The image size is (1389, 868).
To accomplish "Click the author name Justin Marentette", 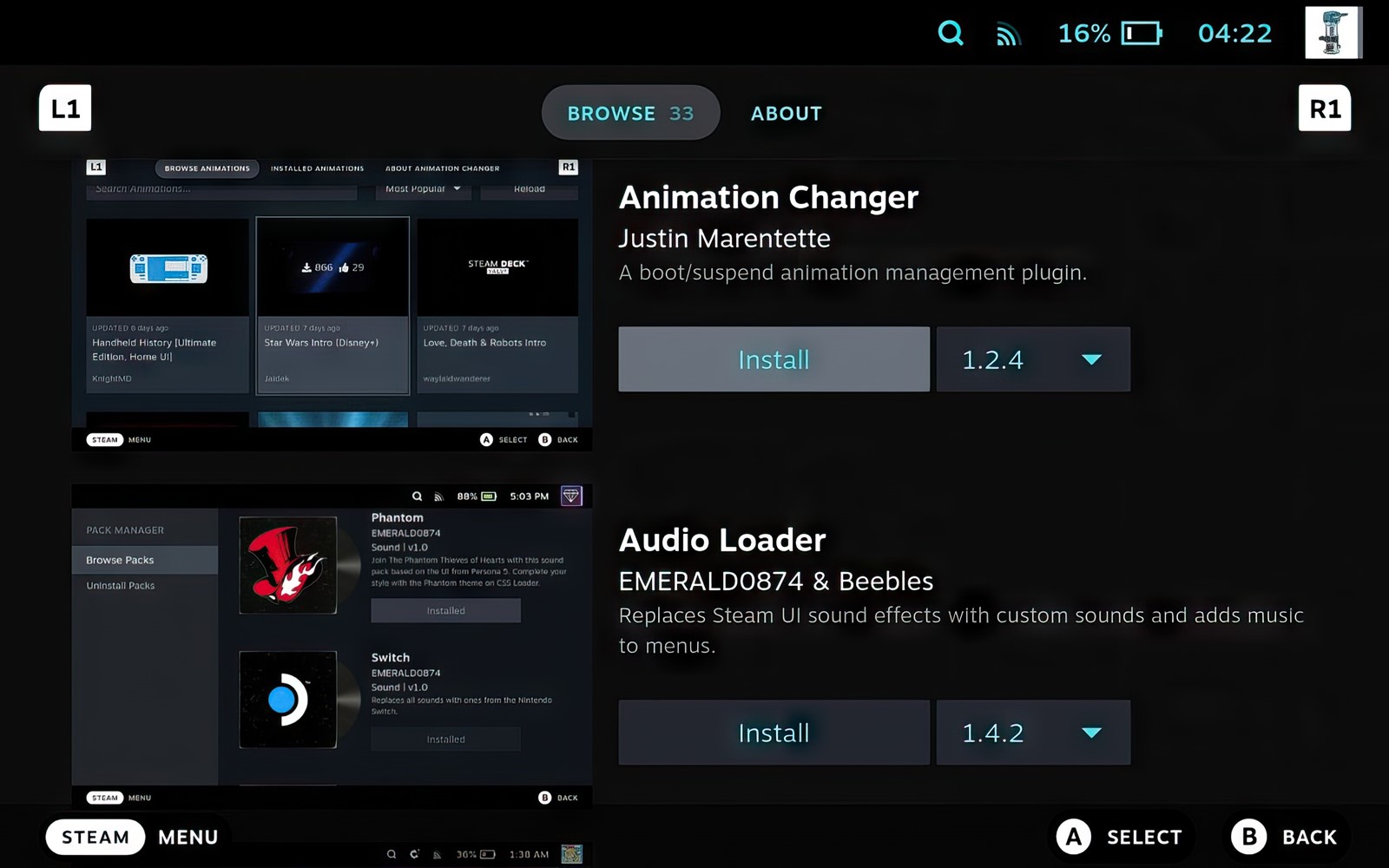I will (725, 238).
